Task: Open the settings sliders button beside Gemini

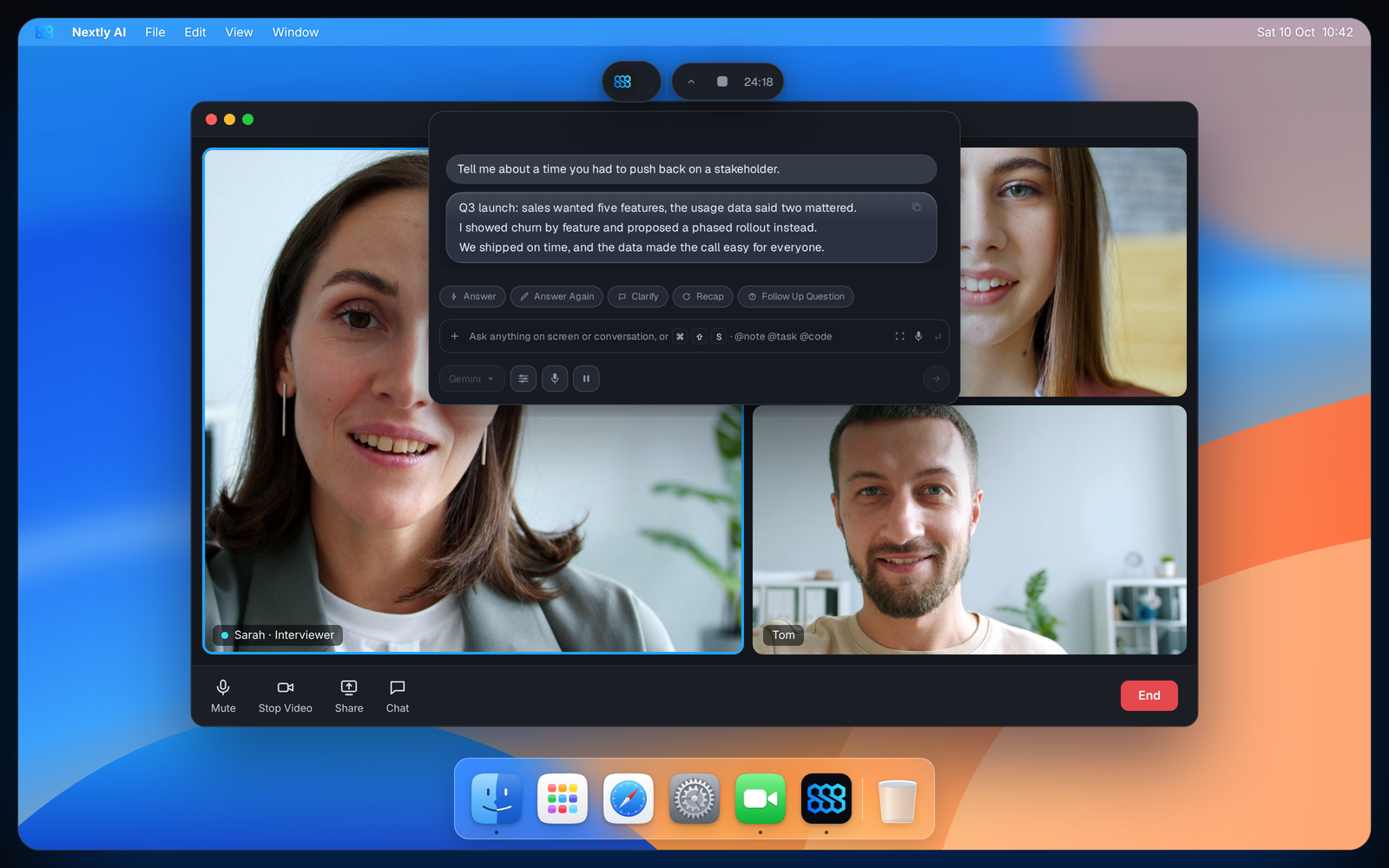Action: pyautogui.click(x=523, y=378)
